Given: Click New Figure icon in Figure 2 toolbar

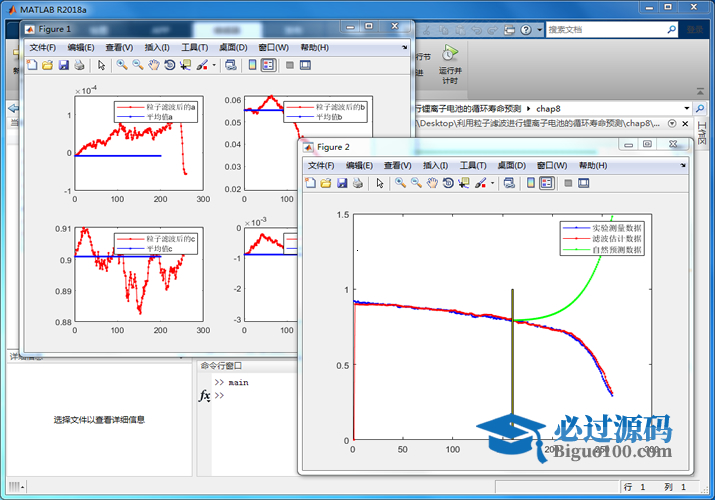Looking at the screenshot, I should [x=311, y=183].
